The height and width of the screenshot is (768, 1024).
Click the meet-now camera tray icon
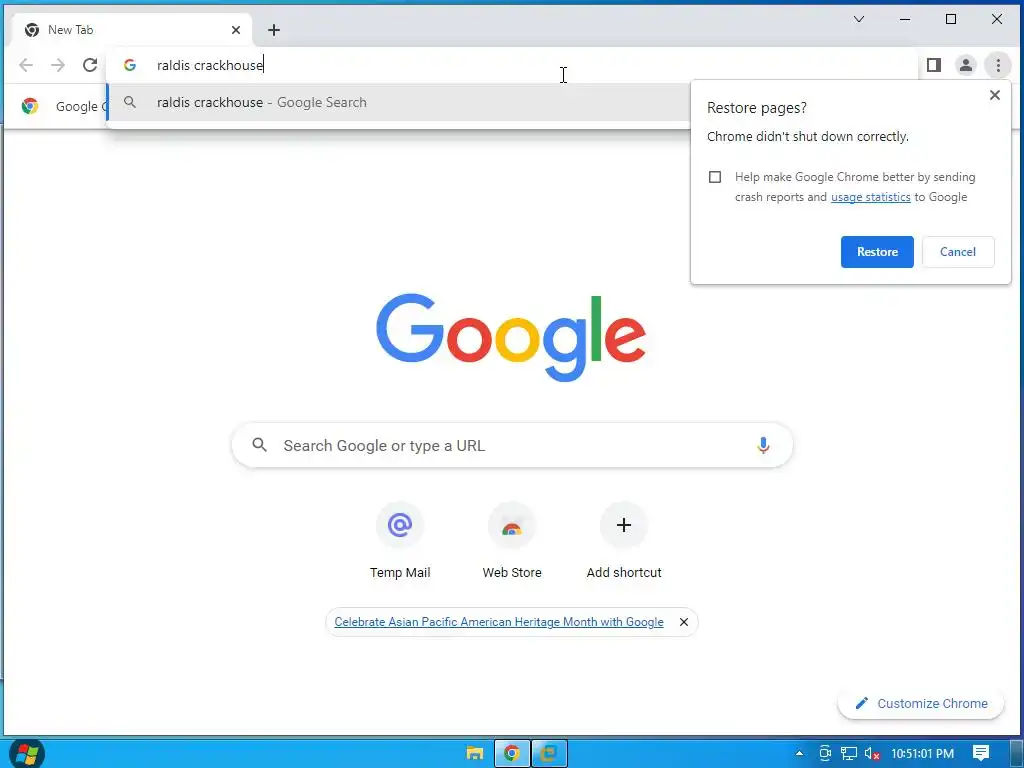[x=825, y=754]
